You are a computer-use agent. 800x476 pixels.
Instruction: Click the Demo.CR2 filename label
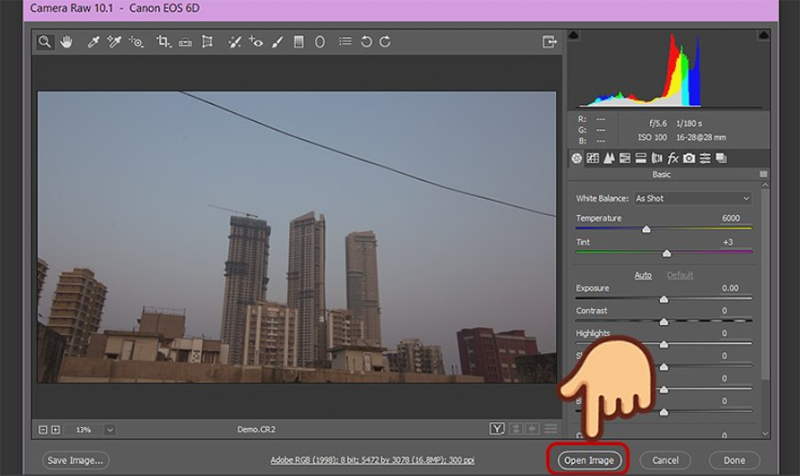(256, 430)
